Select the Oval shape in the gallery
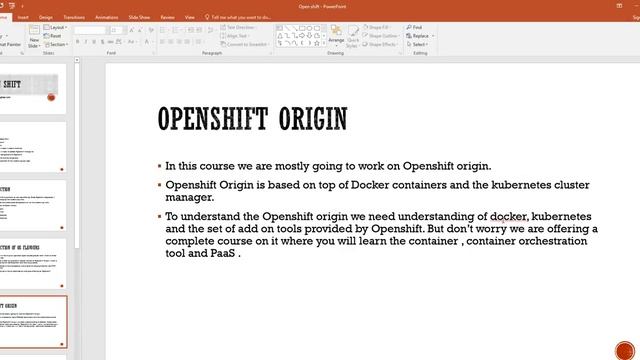 [309, 28]
